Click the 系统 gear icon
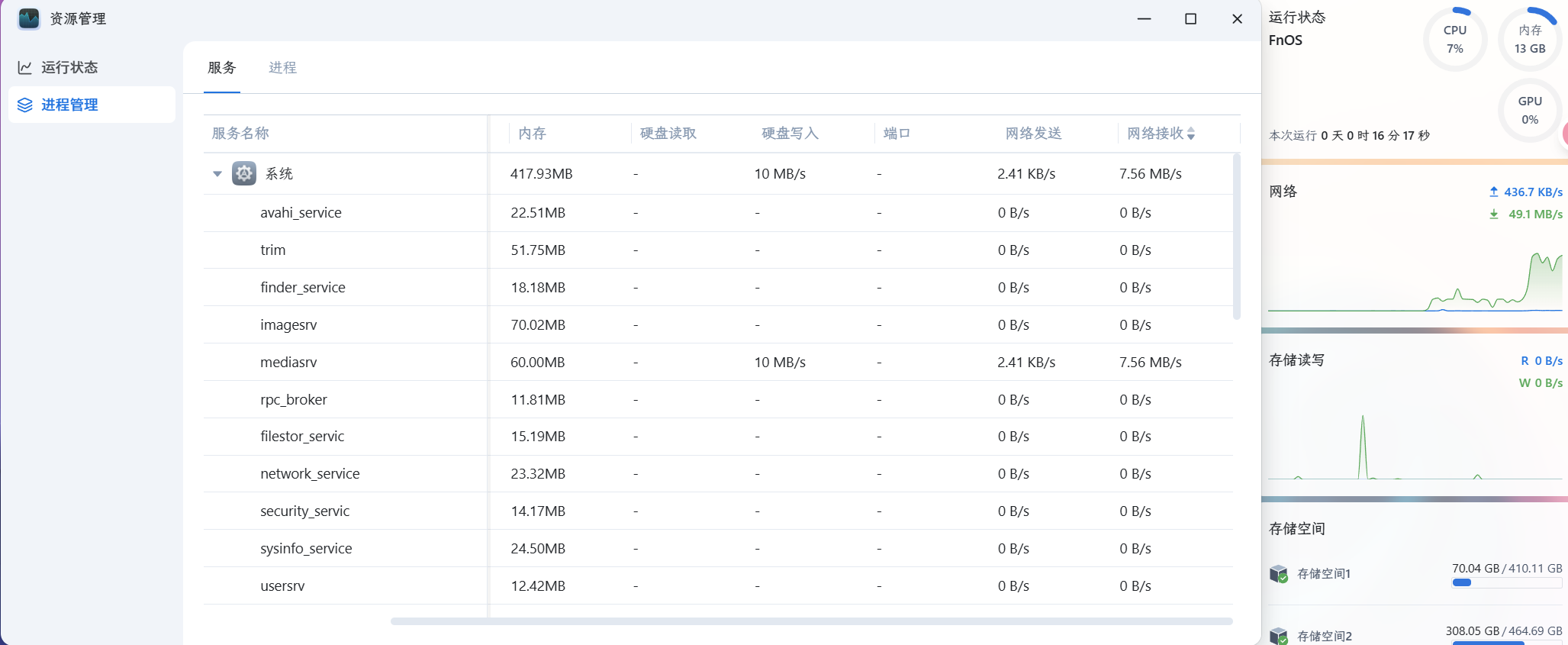 tap(244, 173)
